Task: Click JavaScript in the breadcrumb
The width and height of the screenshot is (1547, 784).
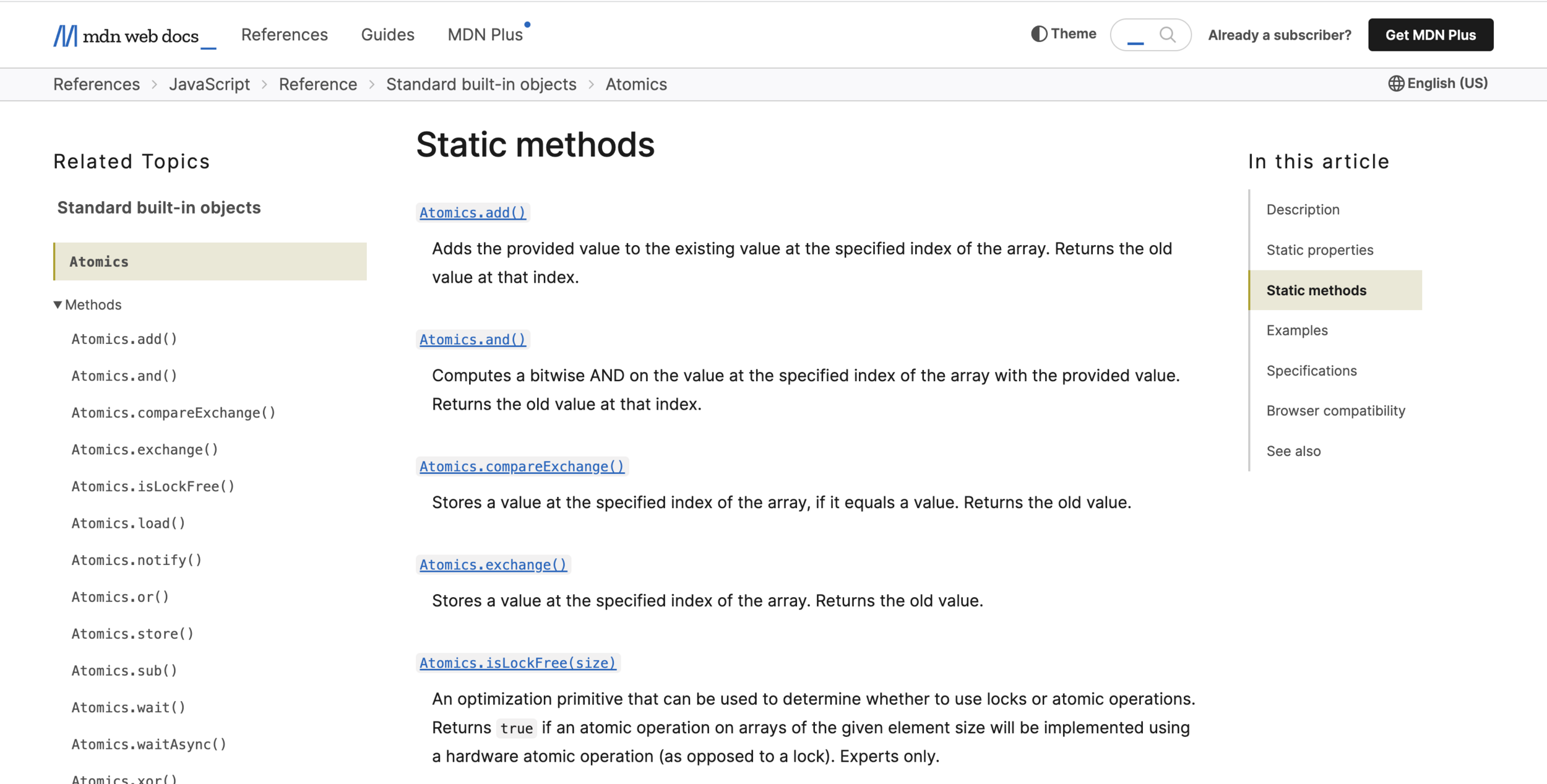Action: click(x=209, y=84)
